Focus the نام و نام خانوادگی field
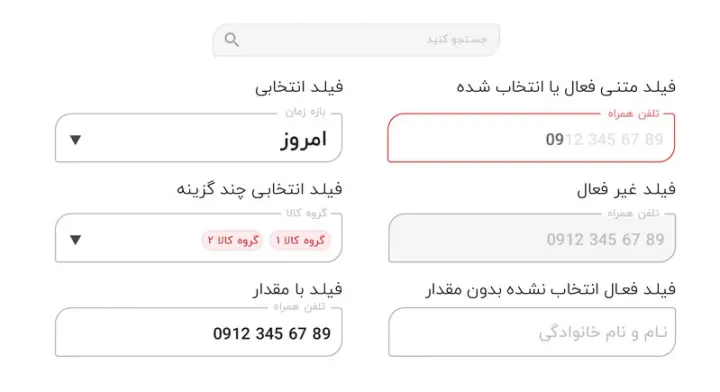Image resolution: width=720 pixels, height=392 pixels. (x=532, y=332)
